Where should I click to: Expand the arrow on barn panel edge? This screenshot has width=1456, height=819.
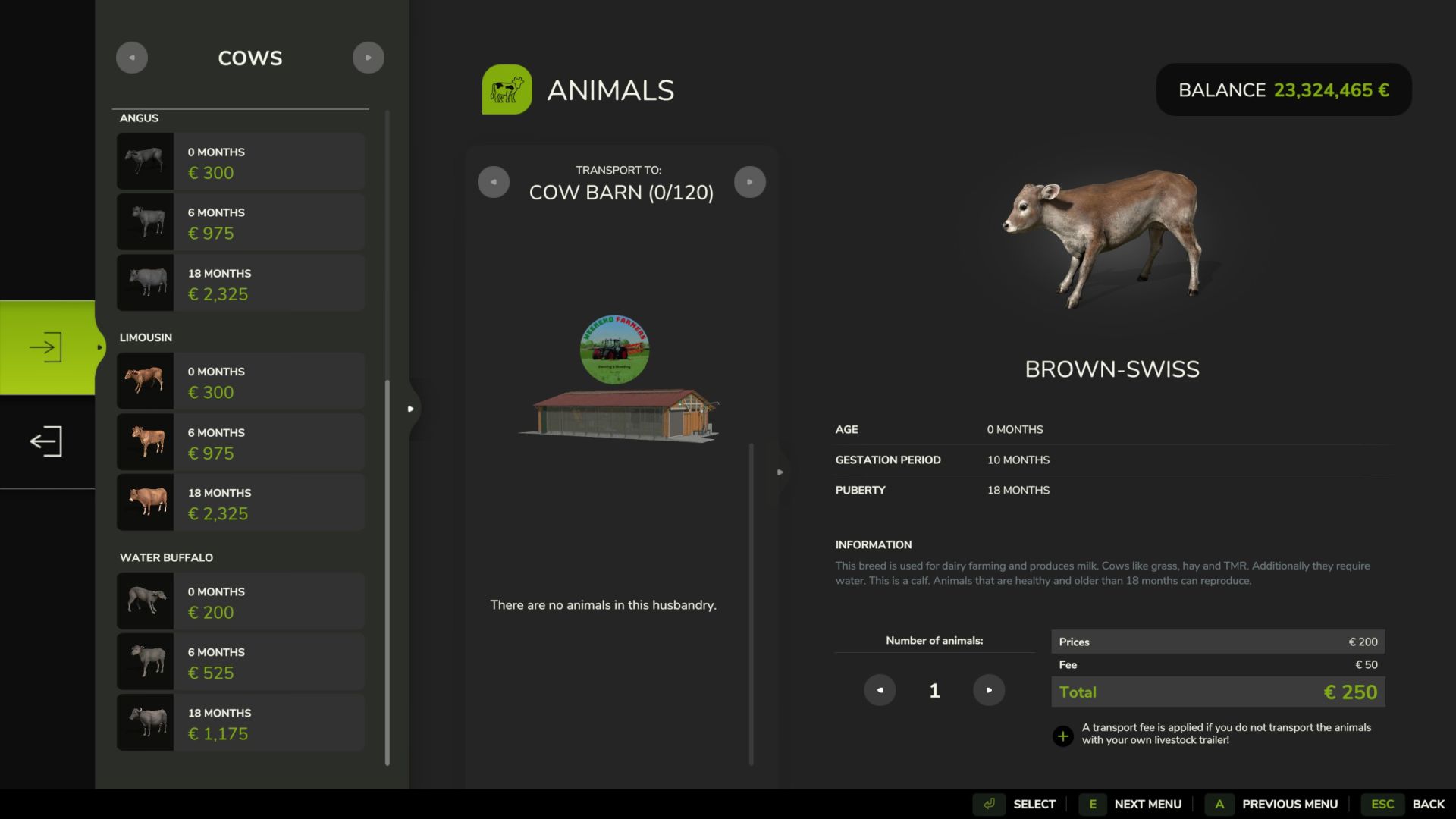(x=780, y=472)
